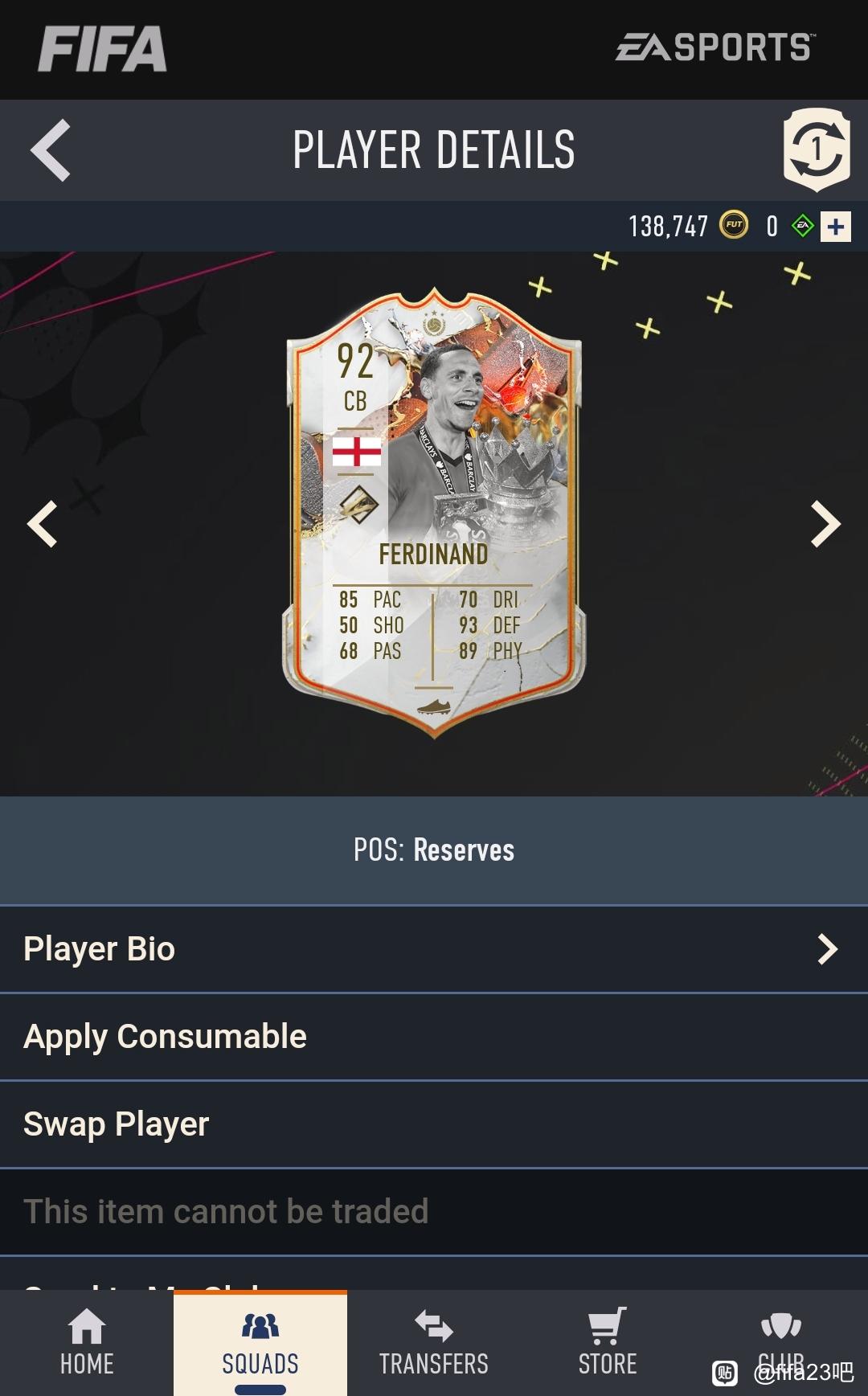Select Apply Consumable

coord(434,1037)
